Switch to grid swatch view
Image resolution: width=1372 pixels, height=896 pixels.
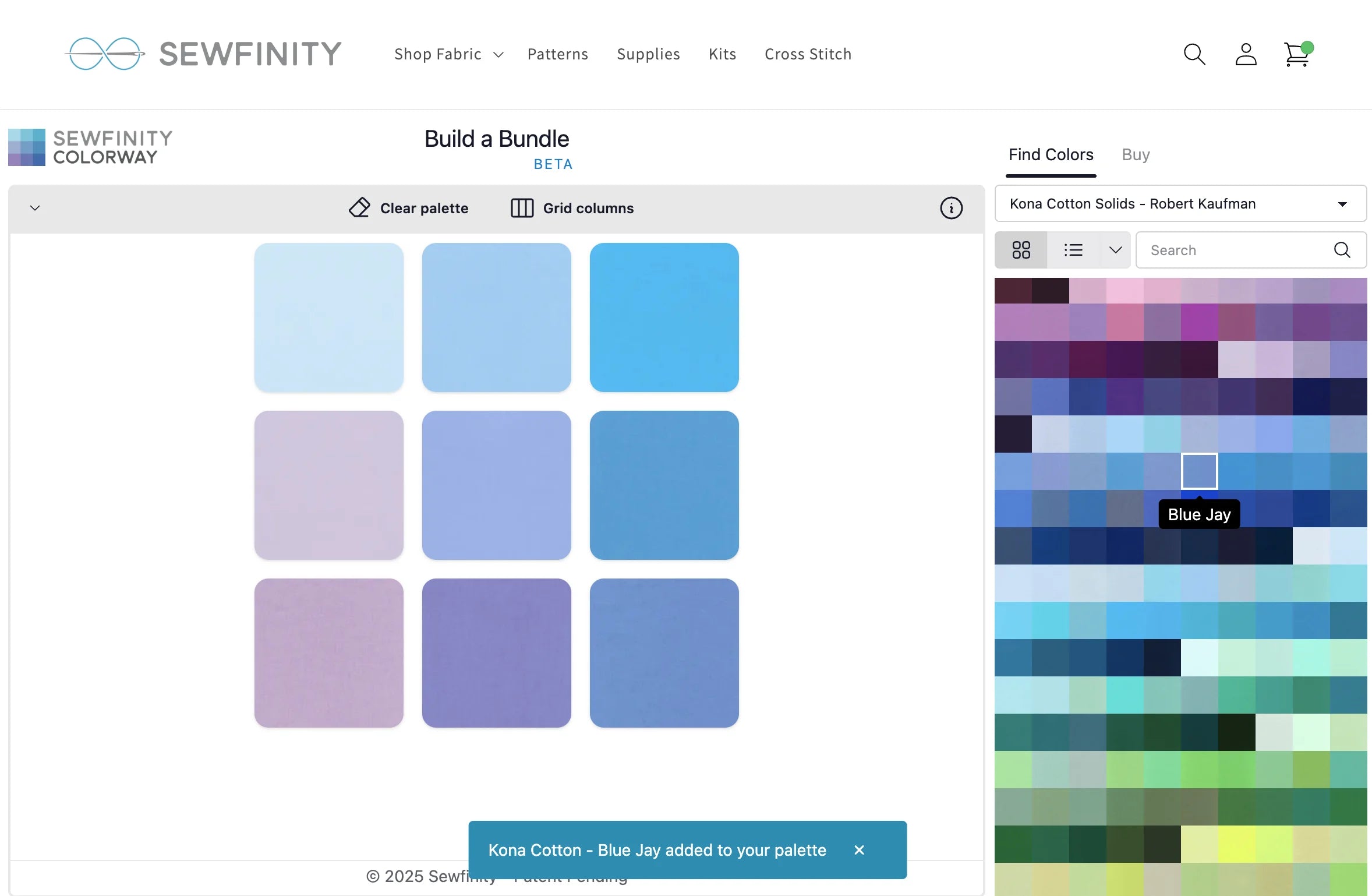(x=1021, y=250)
